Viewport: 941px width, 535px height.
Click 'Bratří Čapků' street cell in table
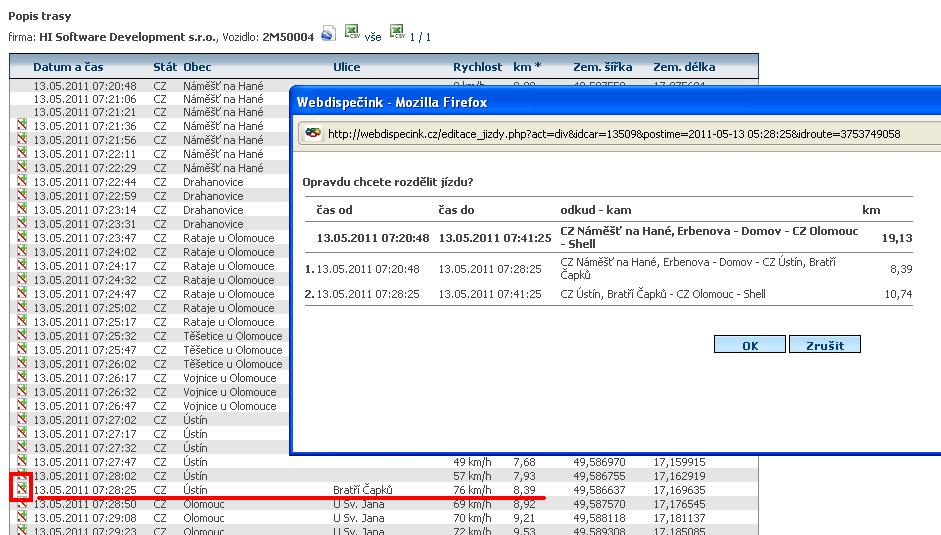[362, 490]
